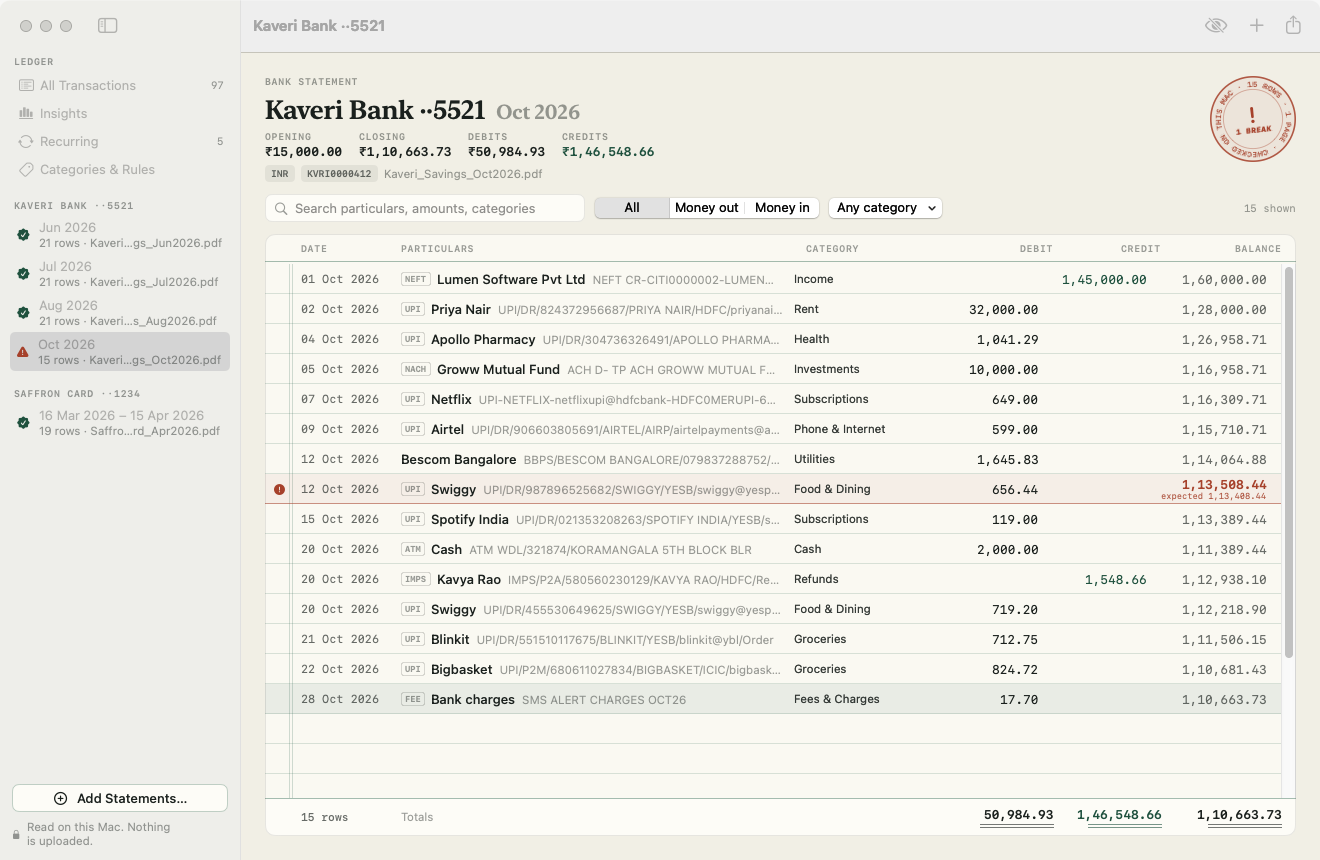Filter by Money in

[782, 208]
